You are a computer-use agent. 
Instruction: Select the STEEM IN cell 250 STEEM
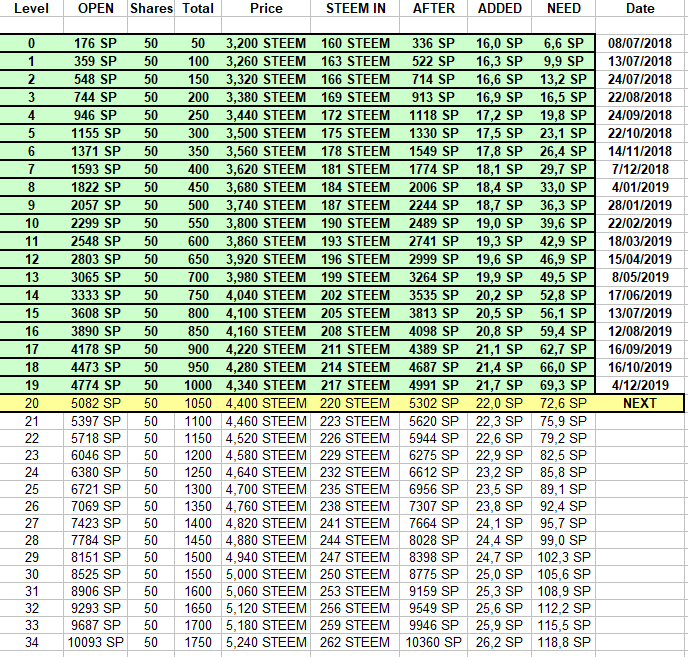tap(355, 574)
